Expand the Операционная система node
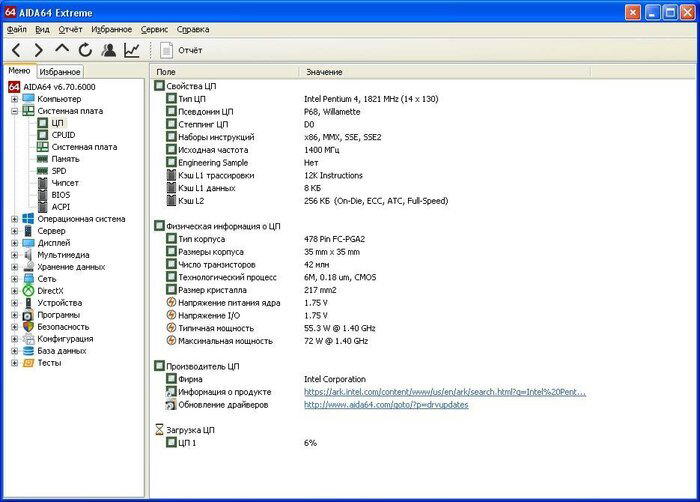Viewport: 700px width, 502px height. (14, 219)
